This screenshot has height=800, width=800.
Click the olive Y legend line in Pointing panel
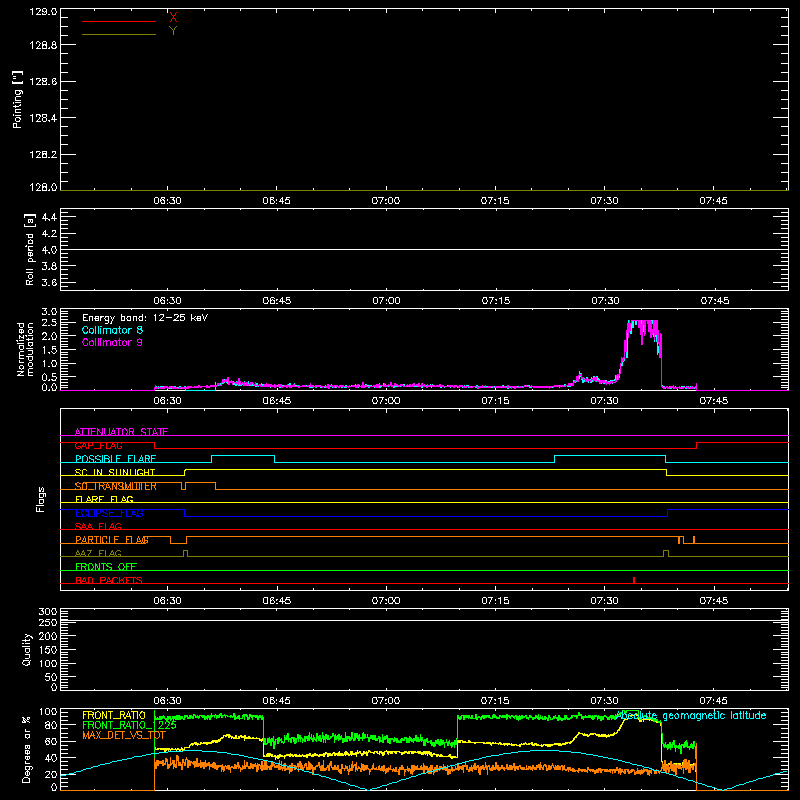coord(118,35)
